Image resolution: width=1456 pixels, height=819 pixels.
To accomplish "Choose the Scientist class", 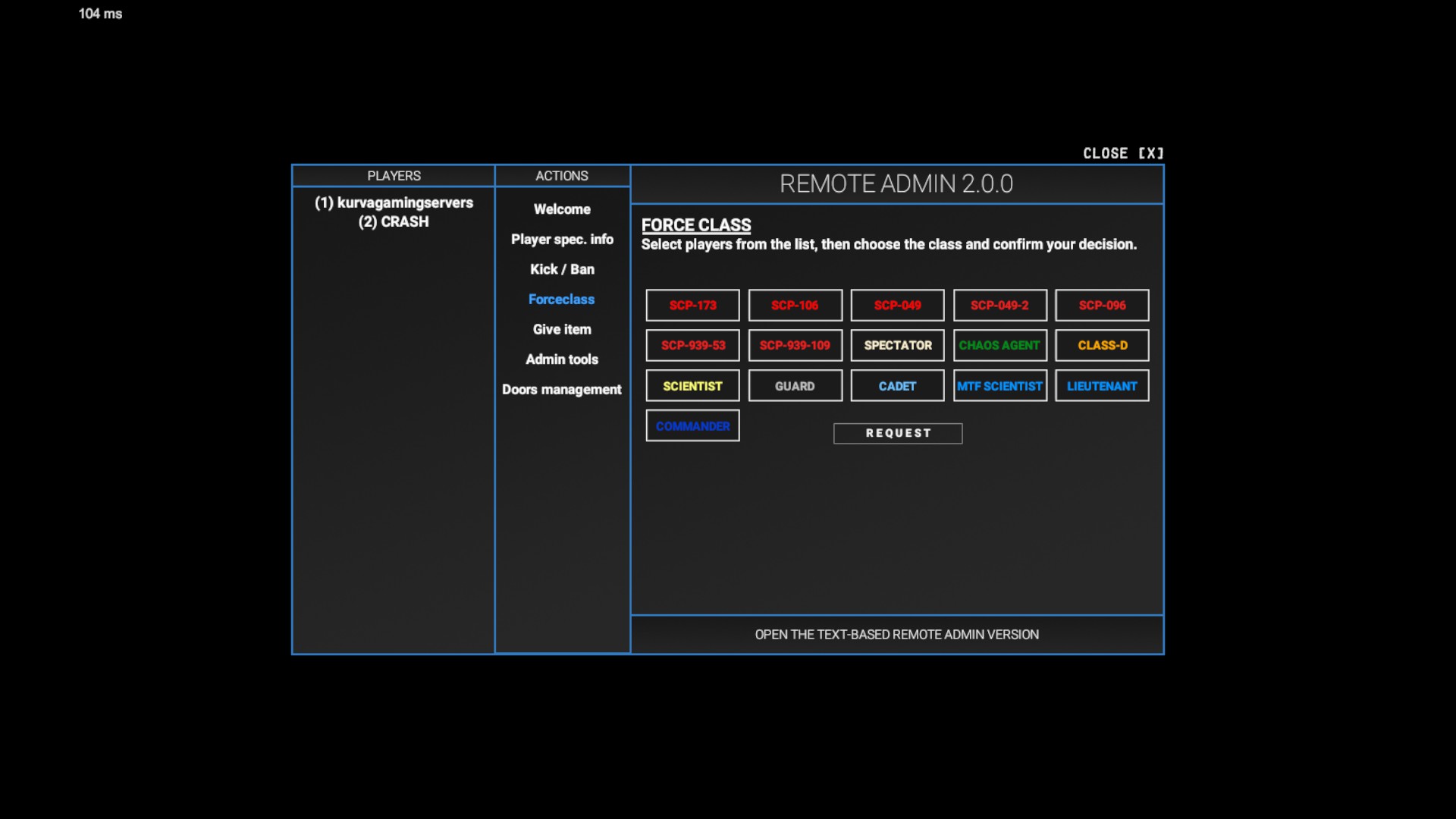I will (x=692, y=386).
